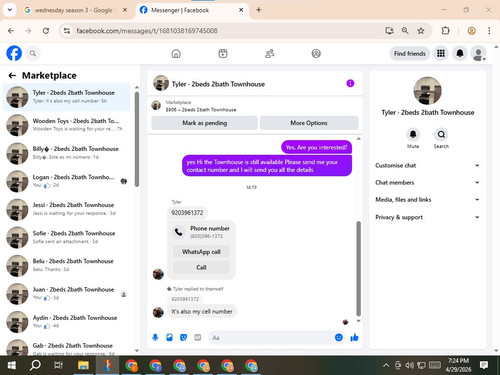Image resolution: width=500 pixels, height=375 pixels.
Task: Open Windows notification center icon
Action: point(484,365)
